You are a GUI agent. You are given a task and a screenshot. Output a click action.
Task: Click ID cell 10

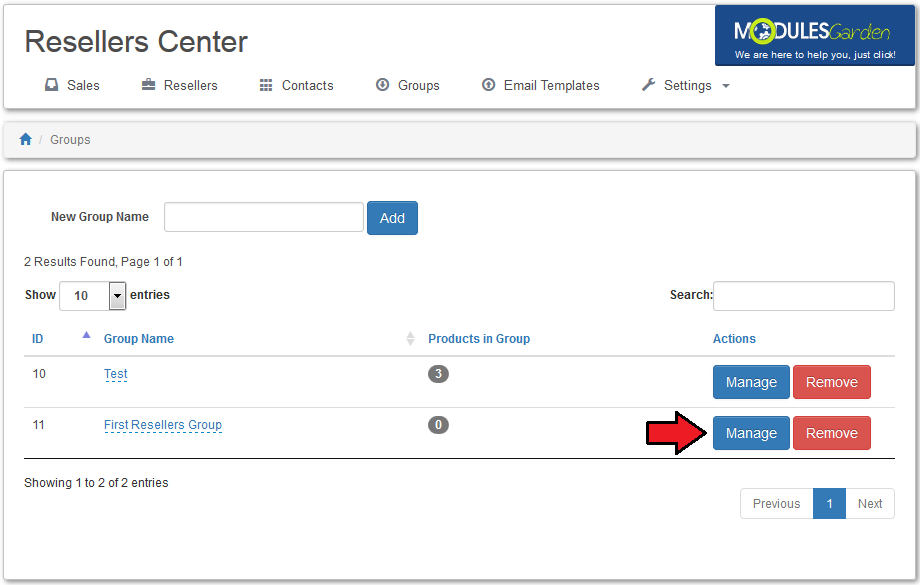(39, 374)
